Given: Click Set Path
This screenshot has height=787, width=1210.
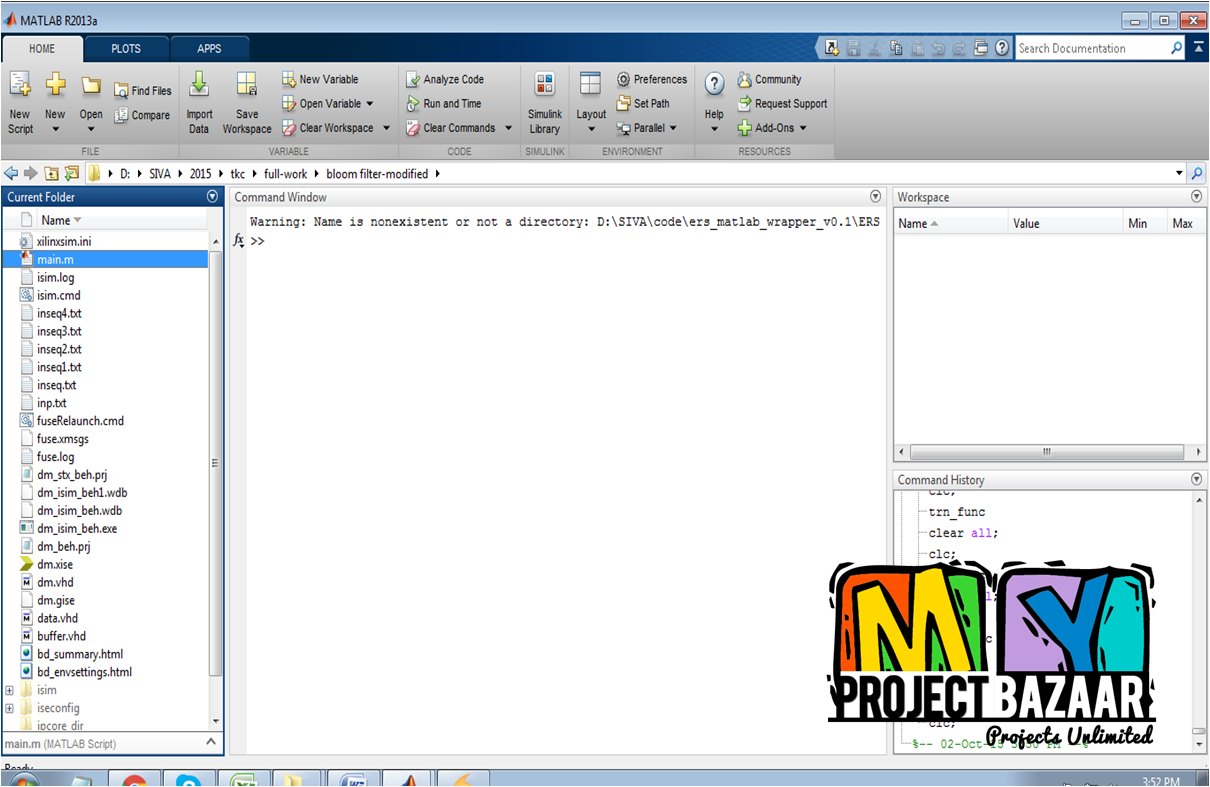Looking at the screenshot, I should (x=643, y=104).
